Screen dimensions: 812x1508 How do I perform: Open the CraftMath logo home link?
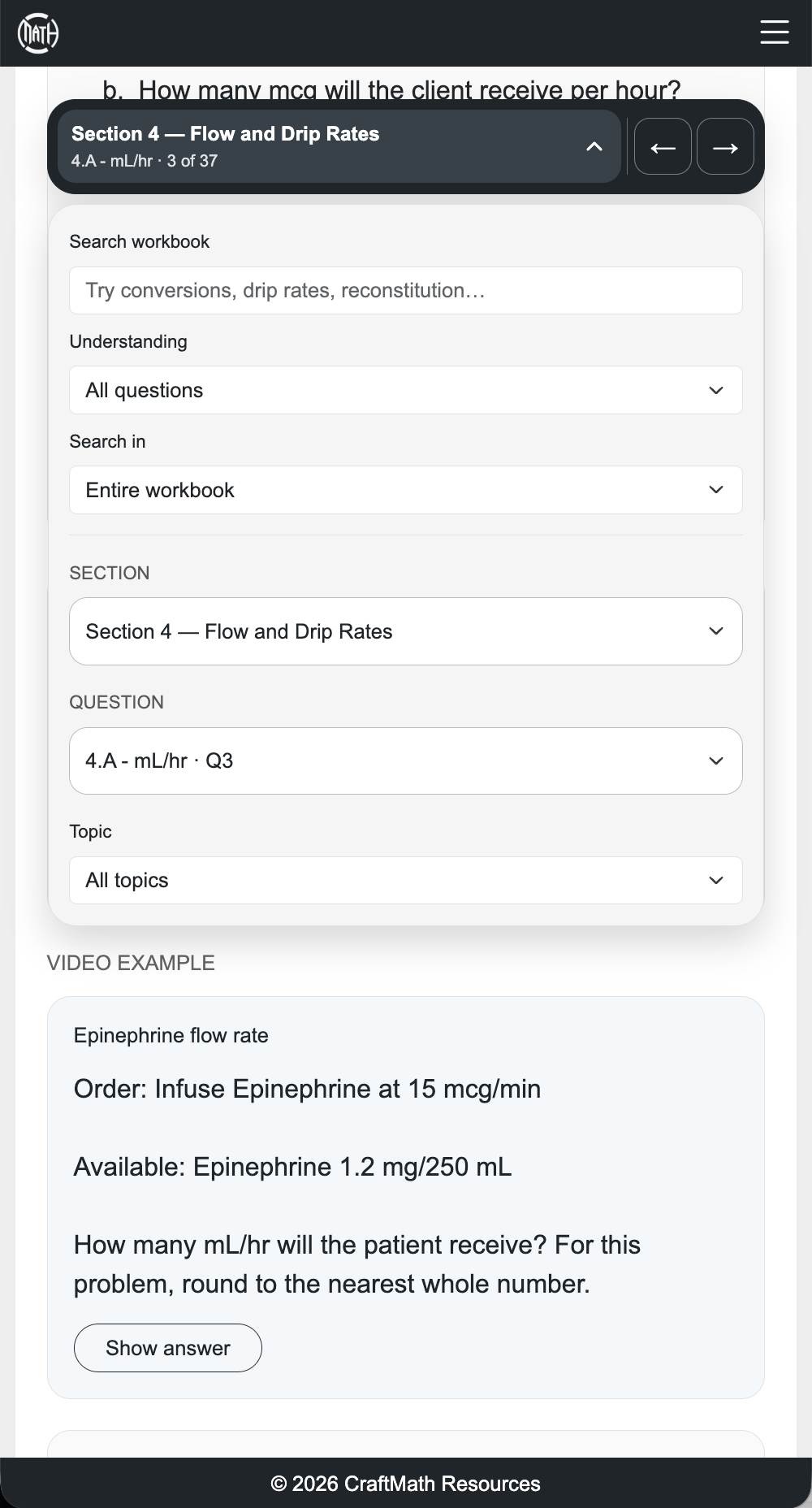pyautogui.click(x=38, y=33)
